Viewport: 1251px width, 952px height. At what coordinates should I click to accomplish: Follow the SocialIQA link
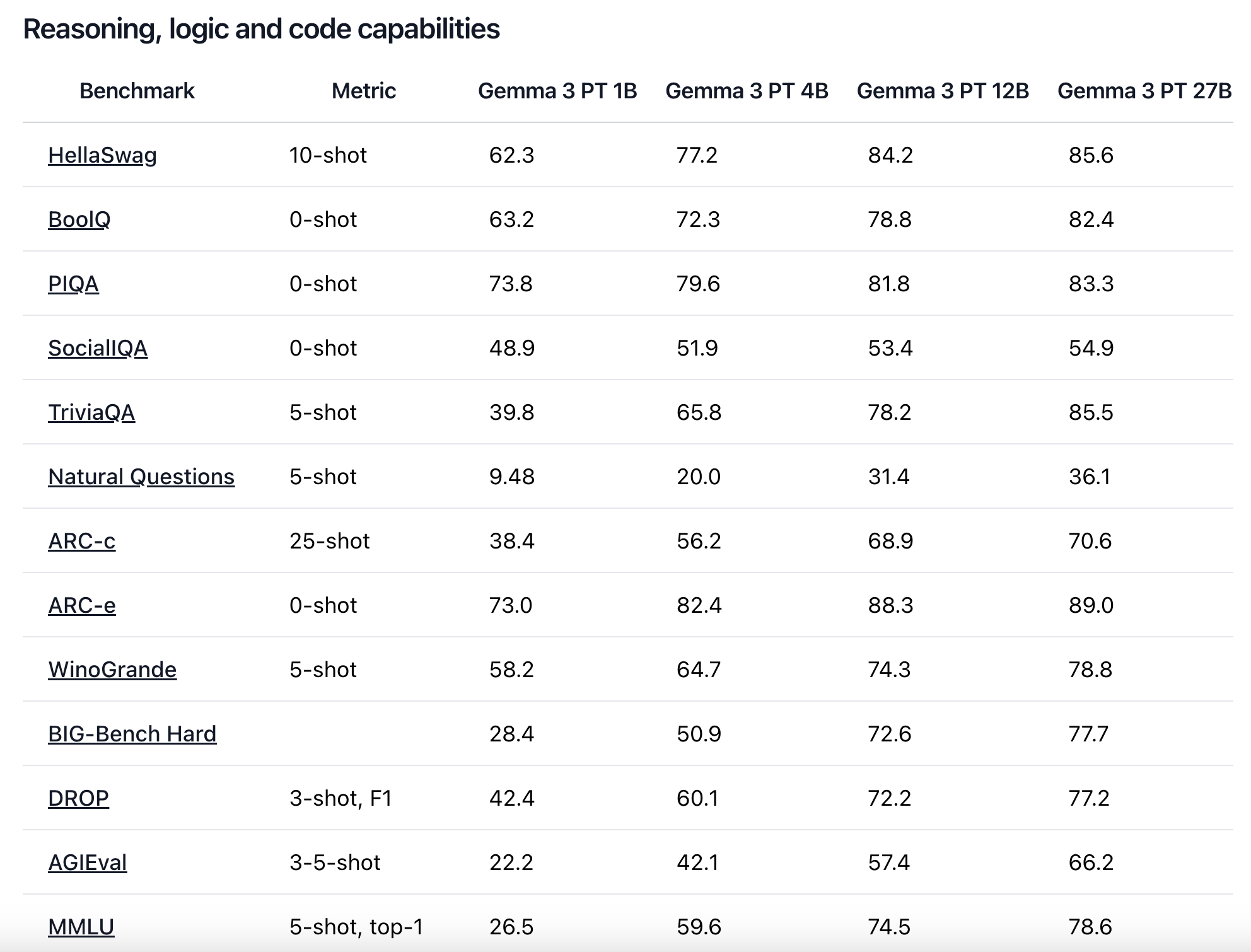tap(98, 348)
